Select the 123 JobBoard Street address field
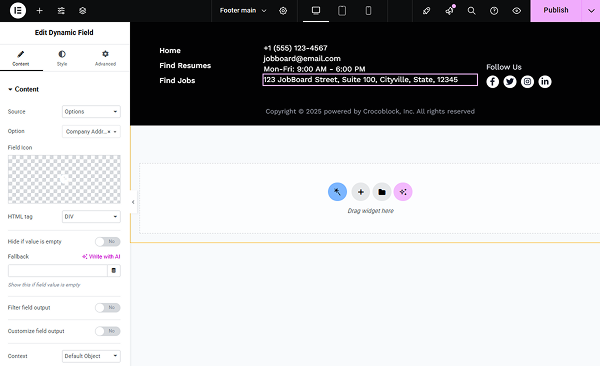Viewport: 600px width, 366px height. click(370, 80)
